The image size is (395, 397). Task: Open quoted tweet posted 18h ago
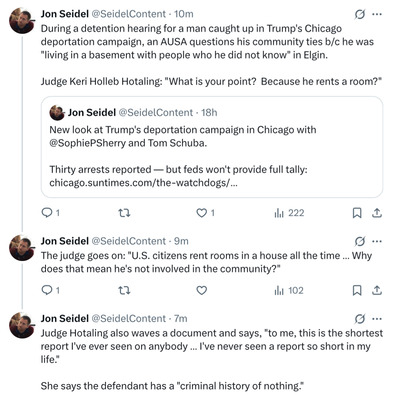pos(212,147)
